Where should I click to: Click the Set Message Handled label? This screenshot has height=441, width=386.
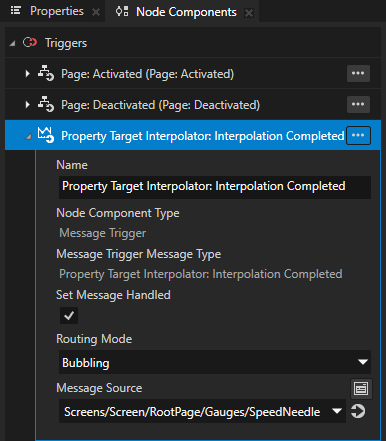113,295
